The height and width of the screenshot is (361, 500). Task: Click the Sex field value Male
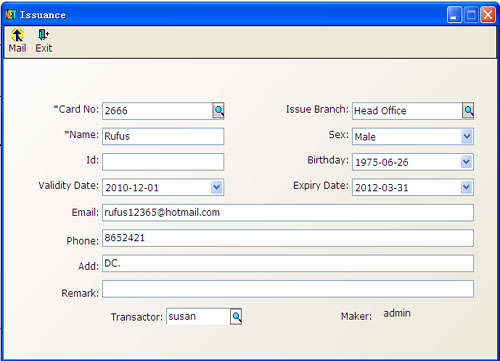coord(365,137)
